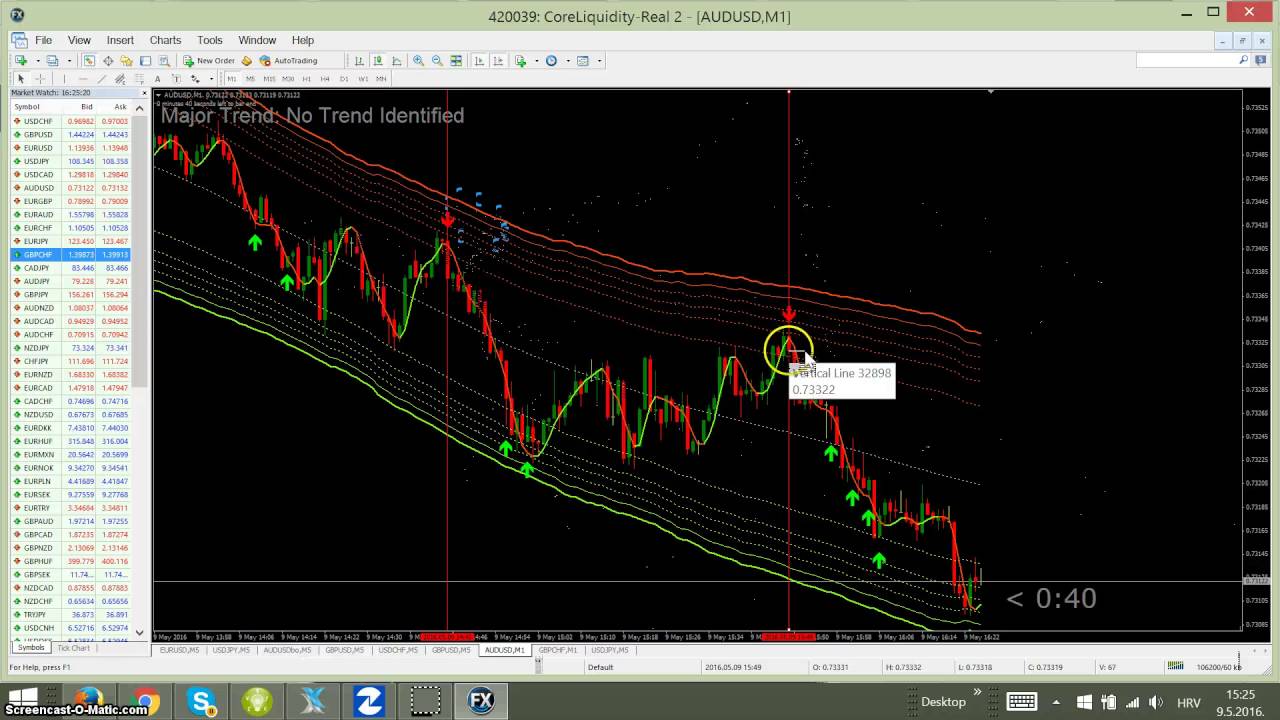Select the arrows drawing objects tool
1280x720 pixels.
click(195, 79)
